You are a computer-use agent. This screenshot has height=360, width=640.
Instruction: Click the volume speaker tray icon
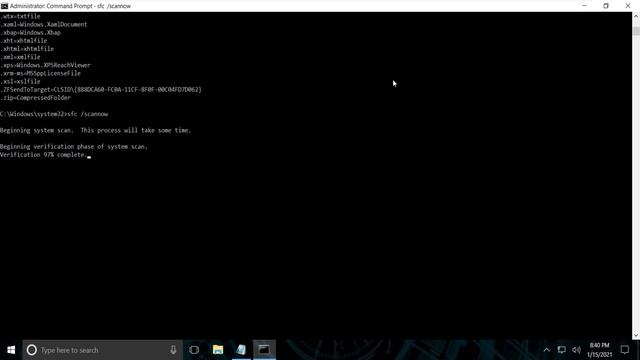(x=576, y=350)
